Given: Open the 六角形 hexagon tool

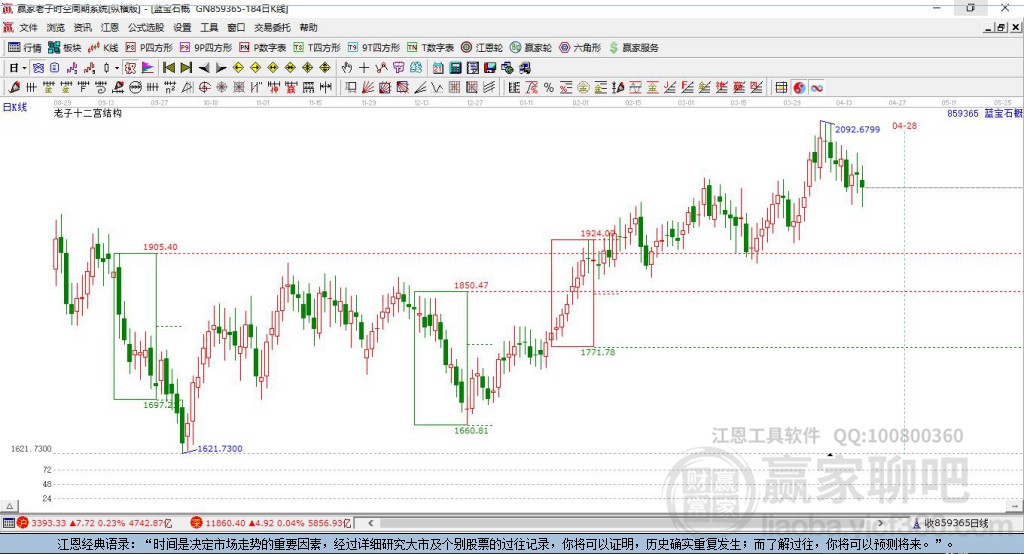Looking at the screenshot, I should coord(580,48).
